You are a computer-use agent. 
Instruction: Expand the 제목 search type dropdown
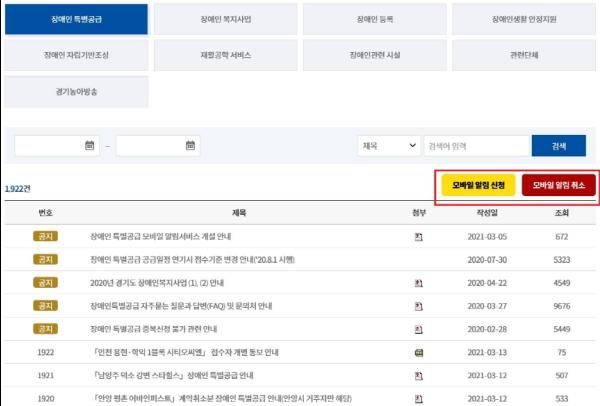coord(388,146)
